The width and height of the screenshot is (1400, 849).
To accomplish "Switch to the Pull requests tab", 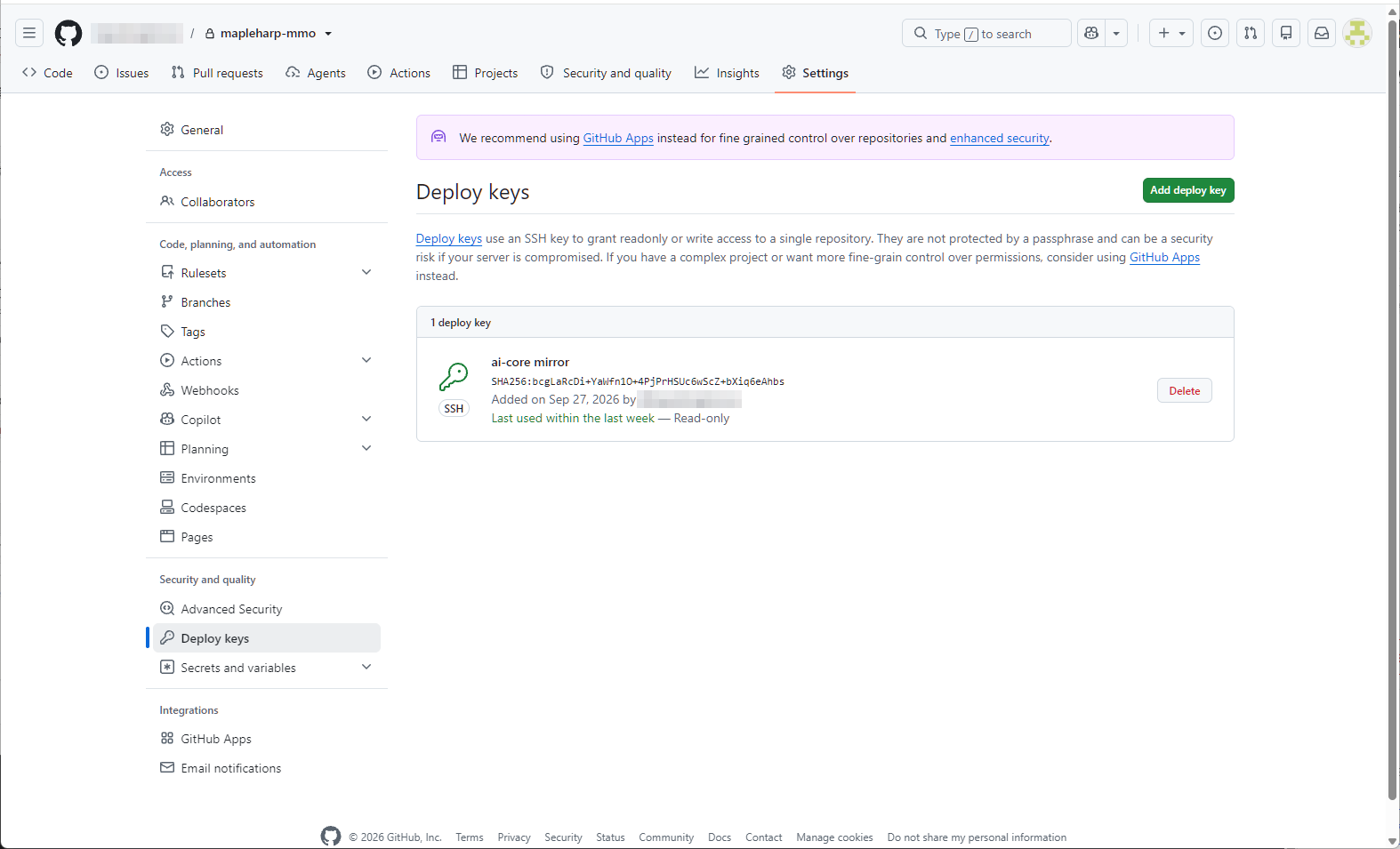I will point(217,73).
